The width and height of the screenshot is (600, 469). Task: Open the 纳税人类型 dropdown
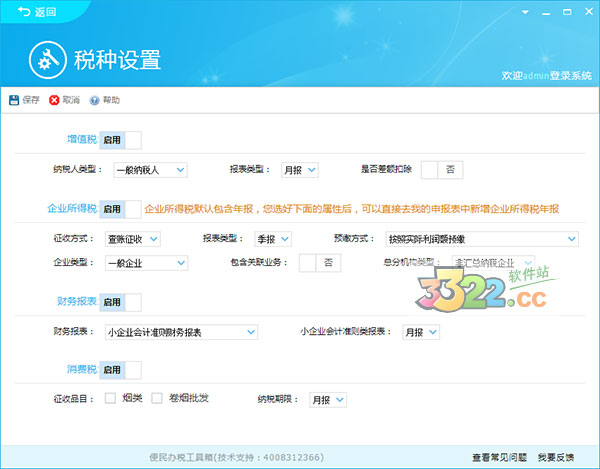coord(150,170)
